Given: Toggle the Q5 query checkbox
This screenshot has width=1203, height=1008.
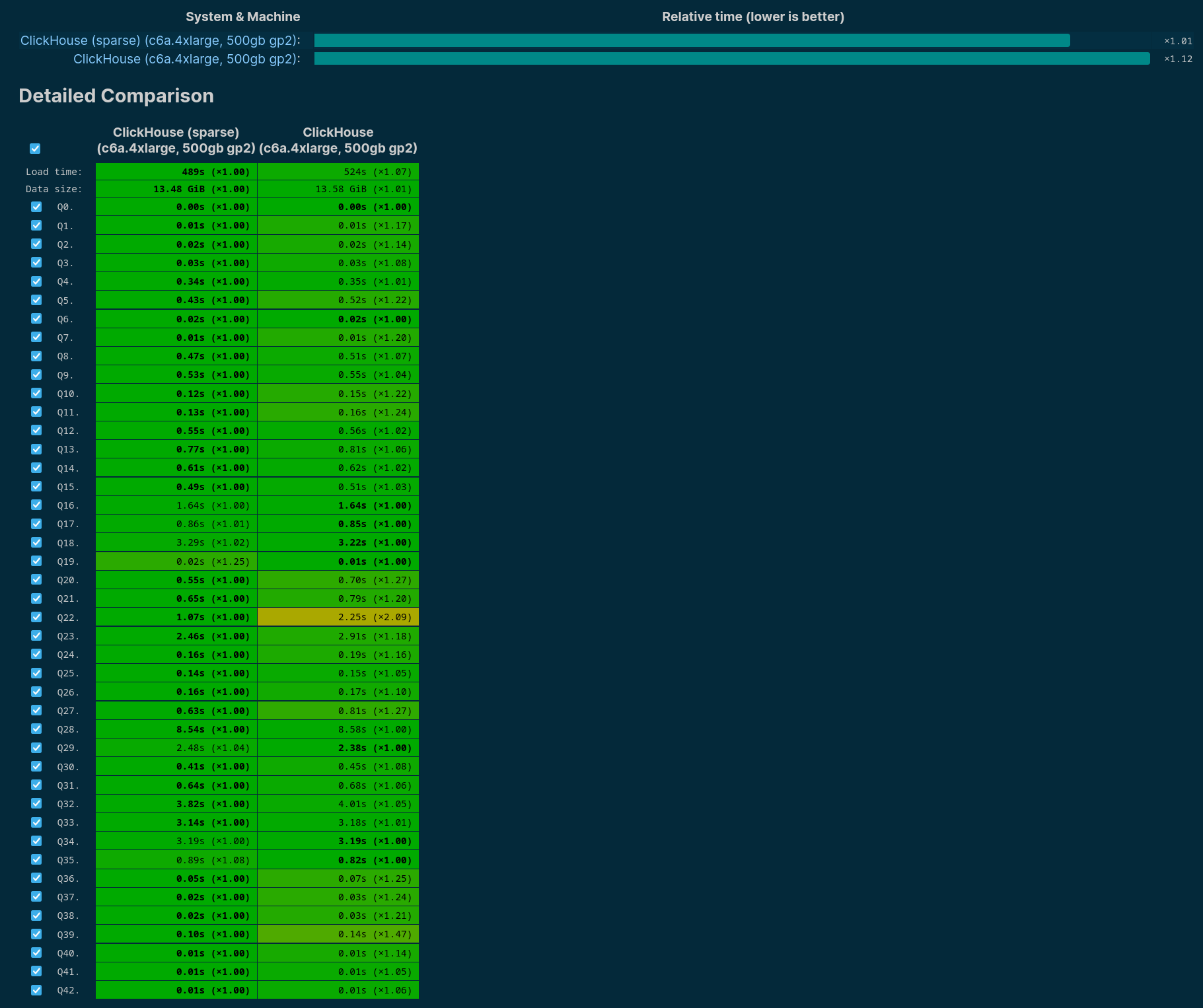Looking at the screenshot, I should [36, 300].
